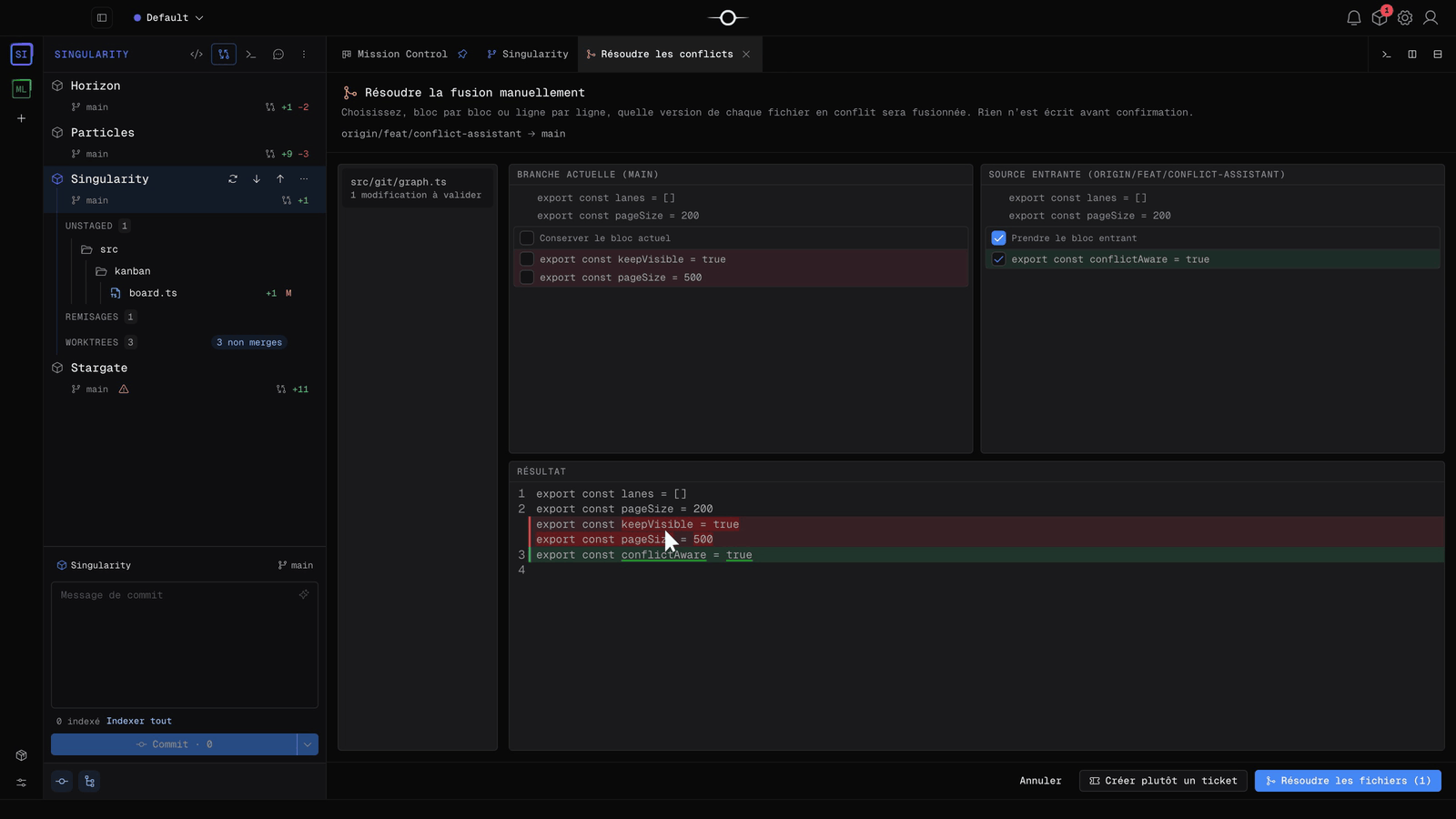Click Créer plutôt un ticket
This screenshot has height=819, width=1456.
pos(1163,781)
